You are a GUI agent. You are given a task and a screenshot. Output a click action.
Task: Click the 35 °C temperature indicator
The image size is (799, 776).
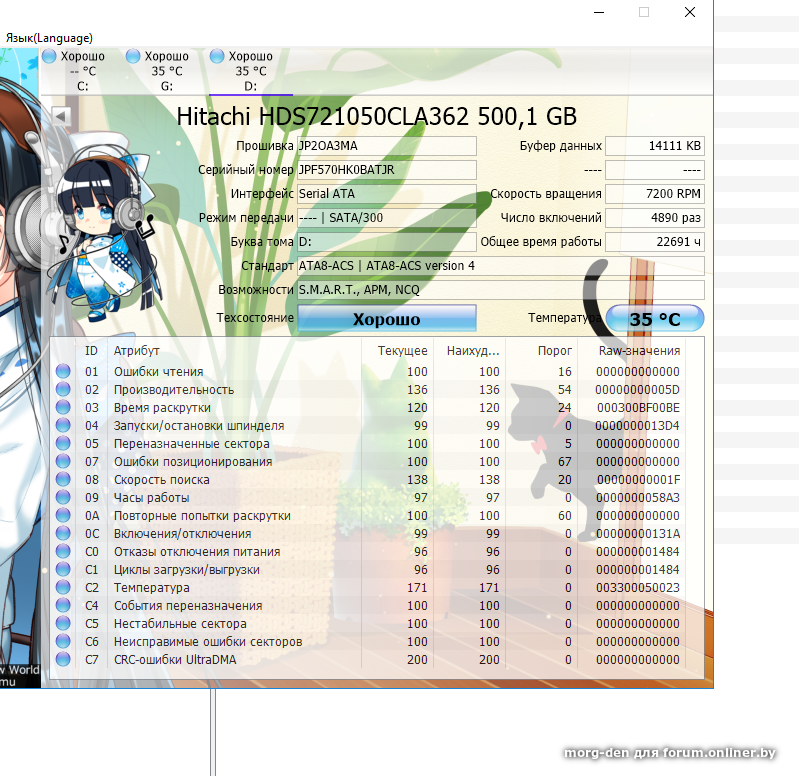point(655,319)
